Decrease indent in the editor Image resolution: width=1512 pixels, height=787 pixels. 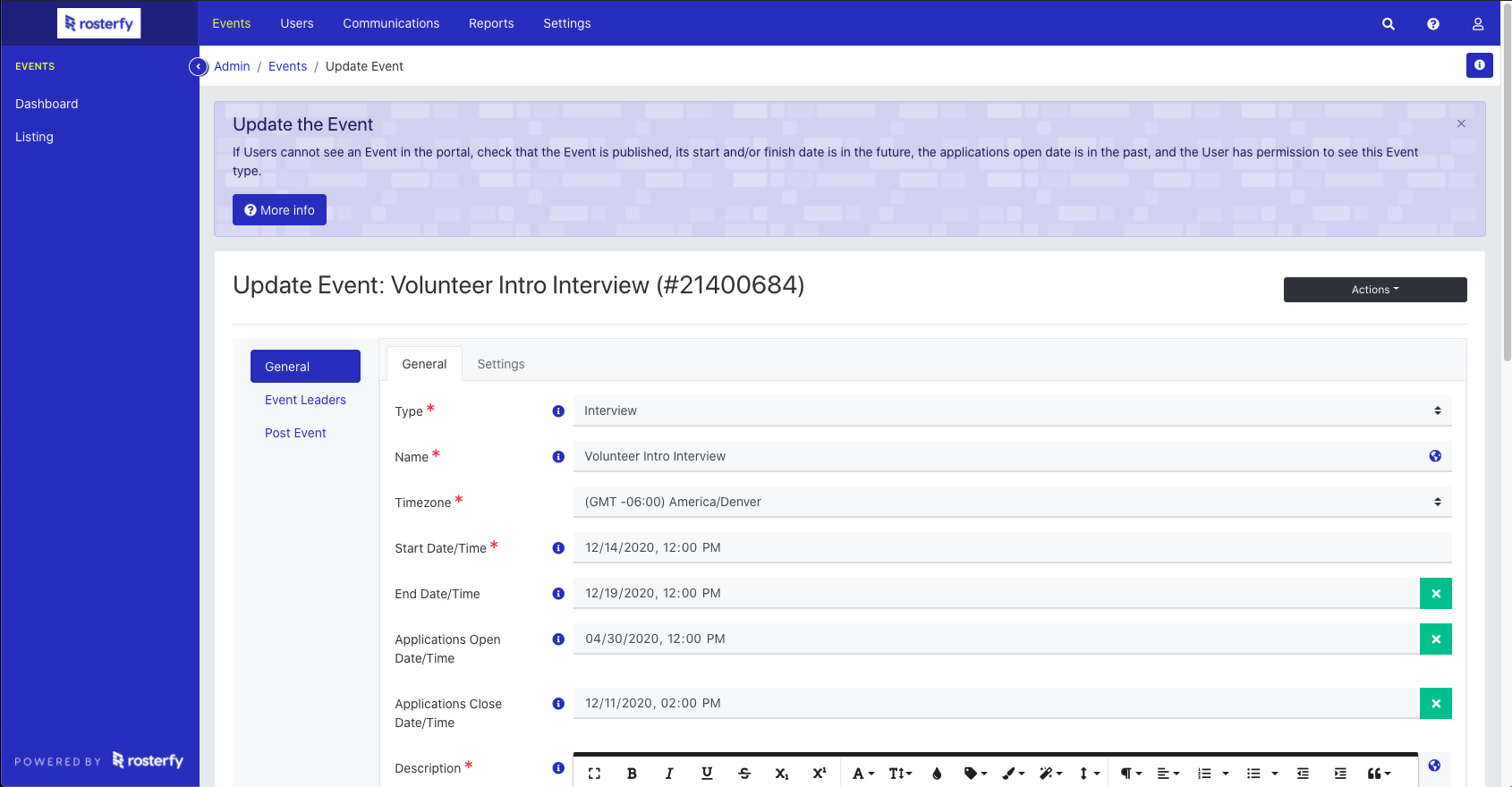point(1303,774)
